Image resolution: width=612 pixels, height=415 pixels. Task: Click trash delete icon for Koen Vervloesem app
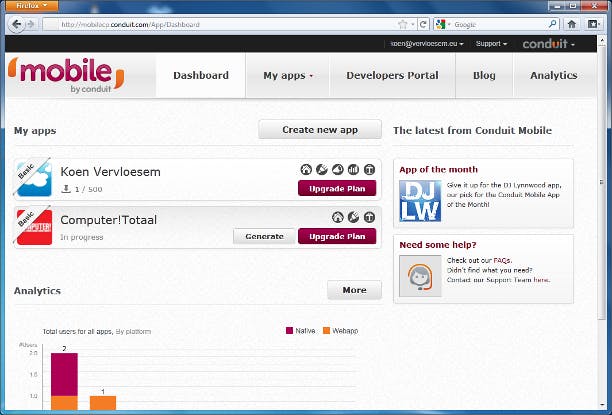369,169
